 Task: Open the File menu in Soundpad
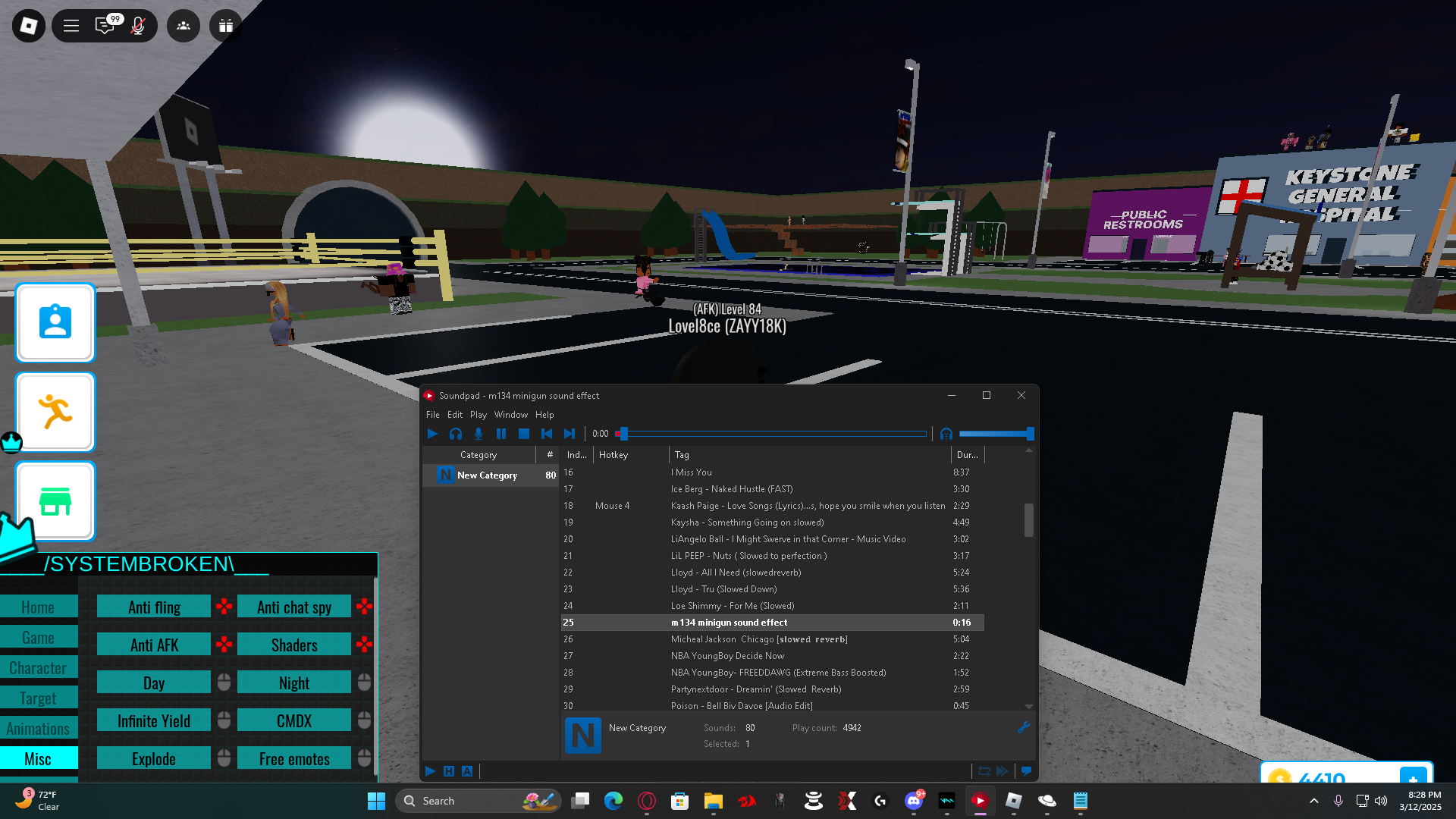pos(433,415)
